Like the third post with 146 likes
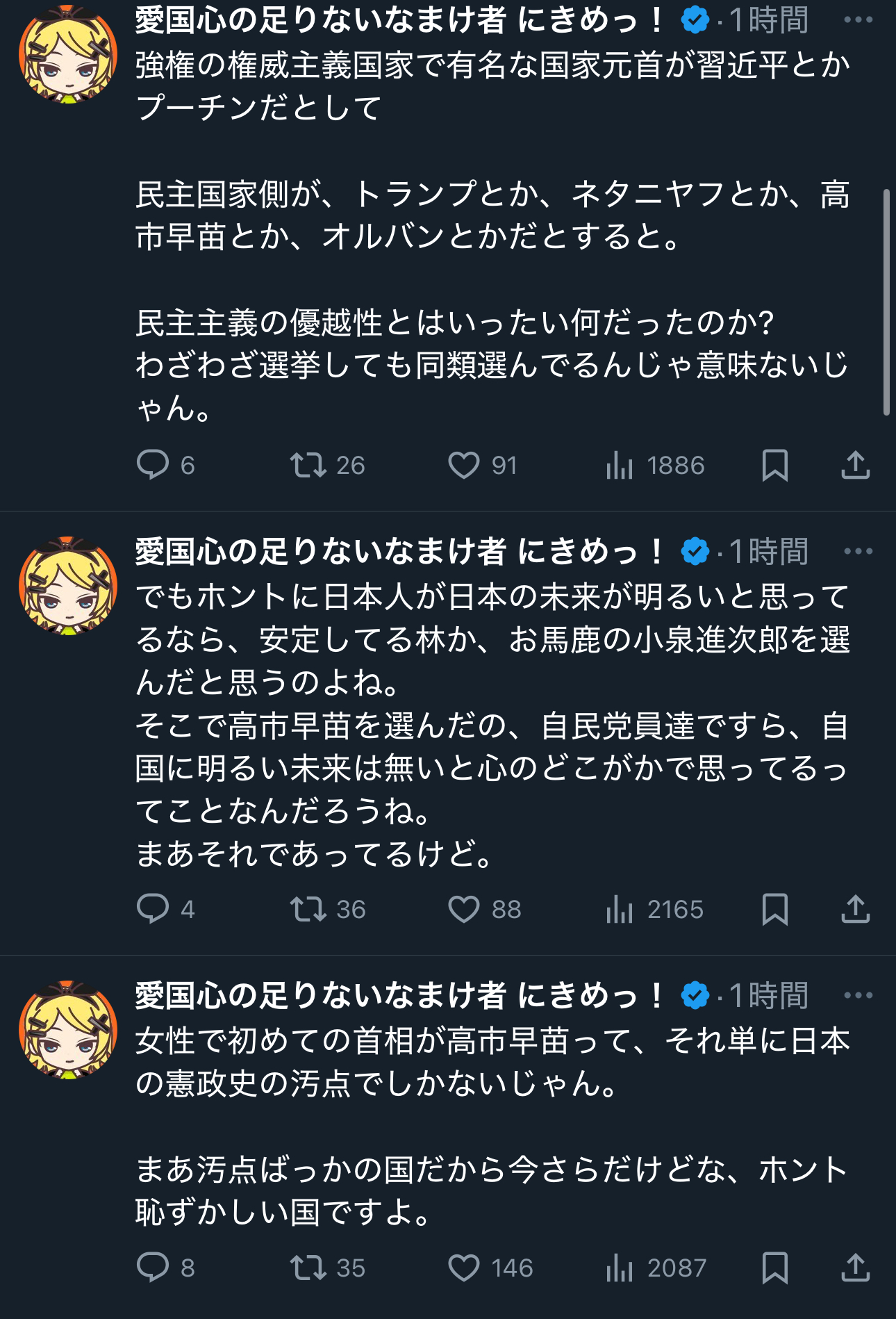 (x=463, y=1268)
